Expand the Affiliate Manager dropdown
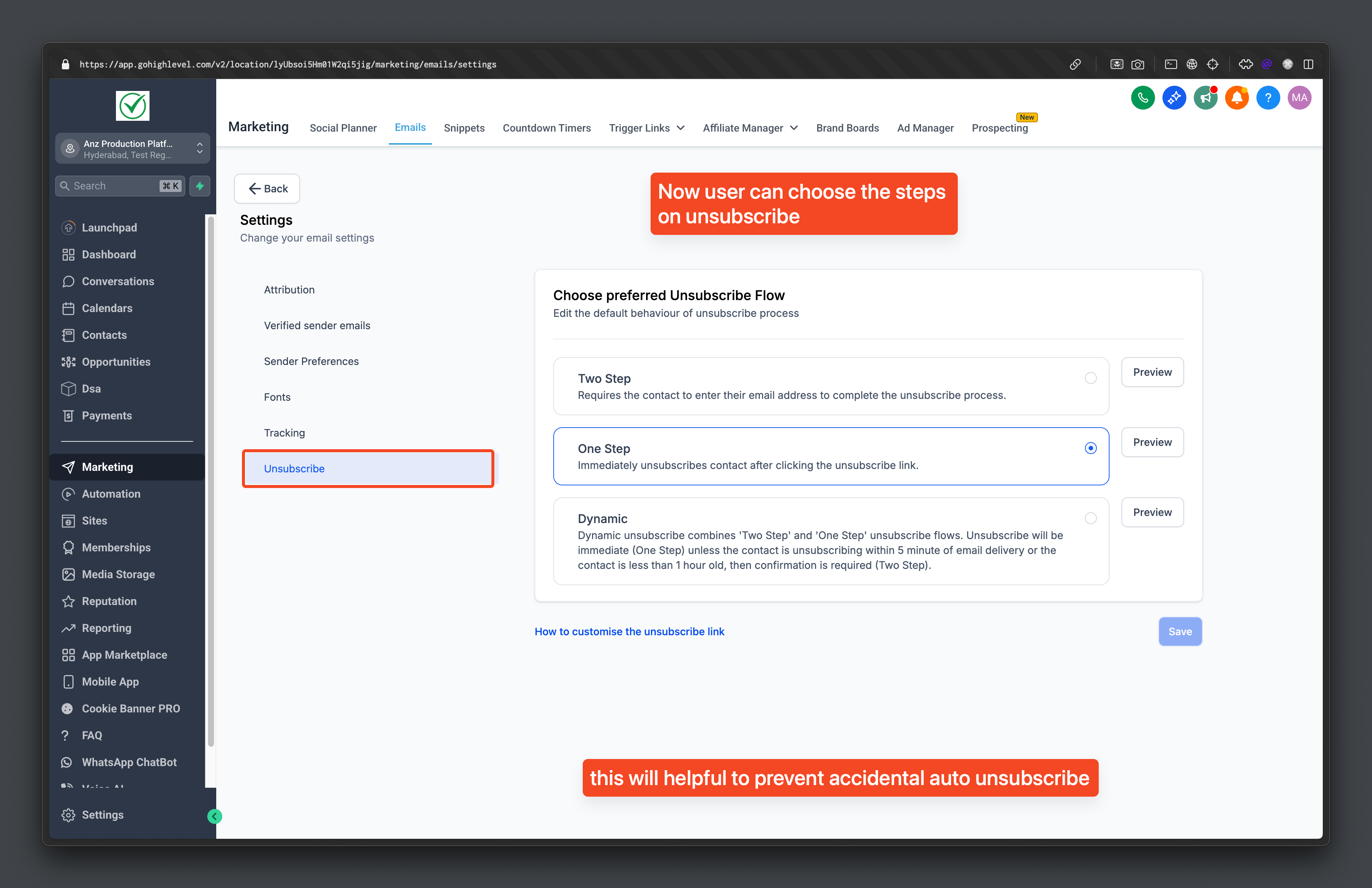 point(749,128)
